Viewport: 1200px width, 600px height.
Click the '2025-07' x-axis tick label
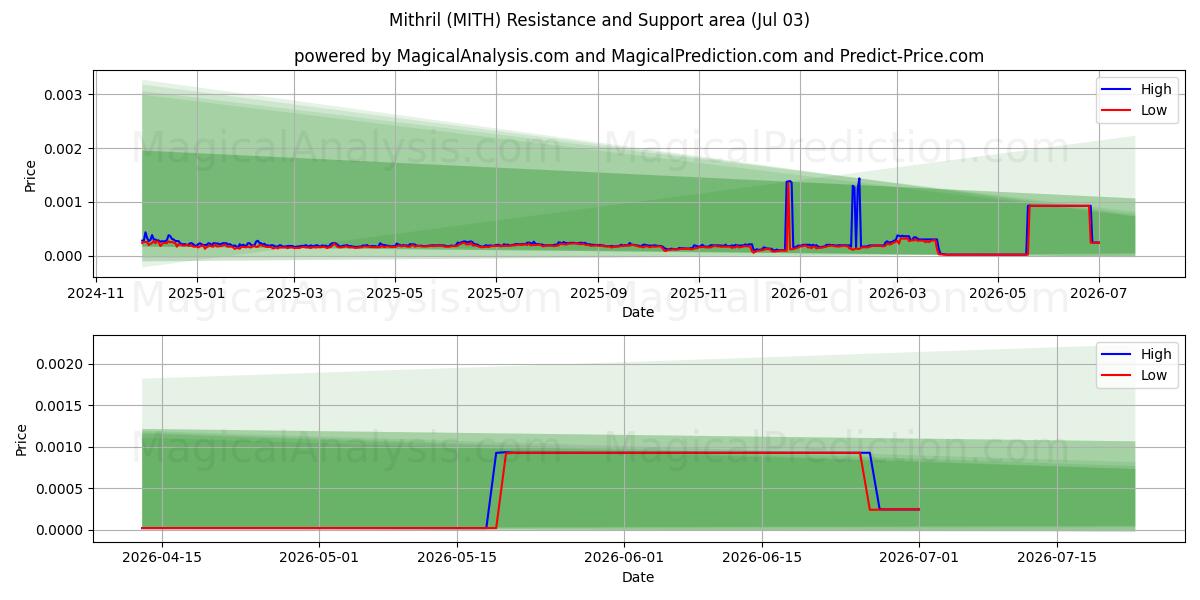[497, 292]
